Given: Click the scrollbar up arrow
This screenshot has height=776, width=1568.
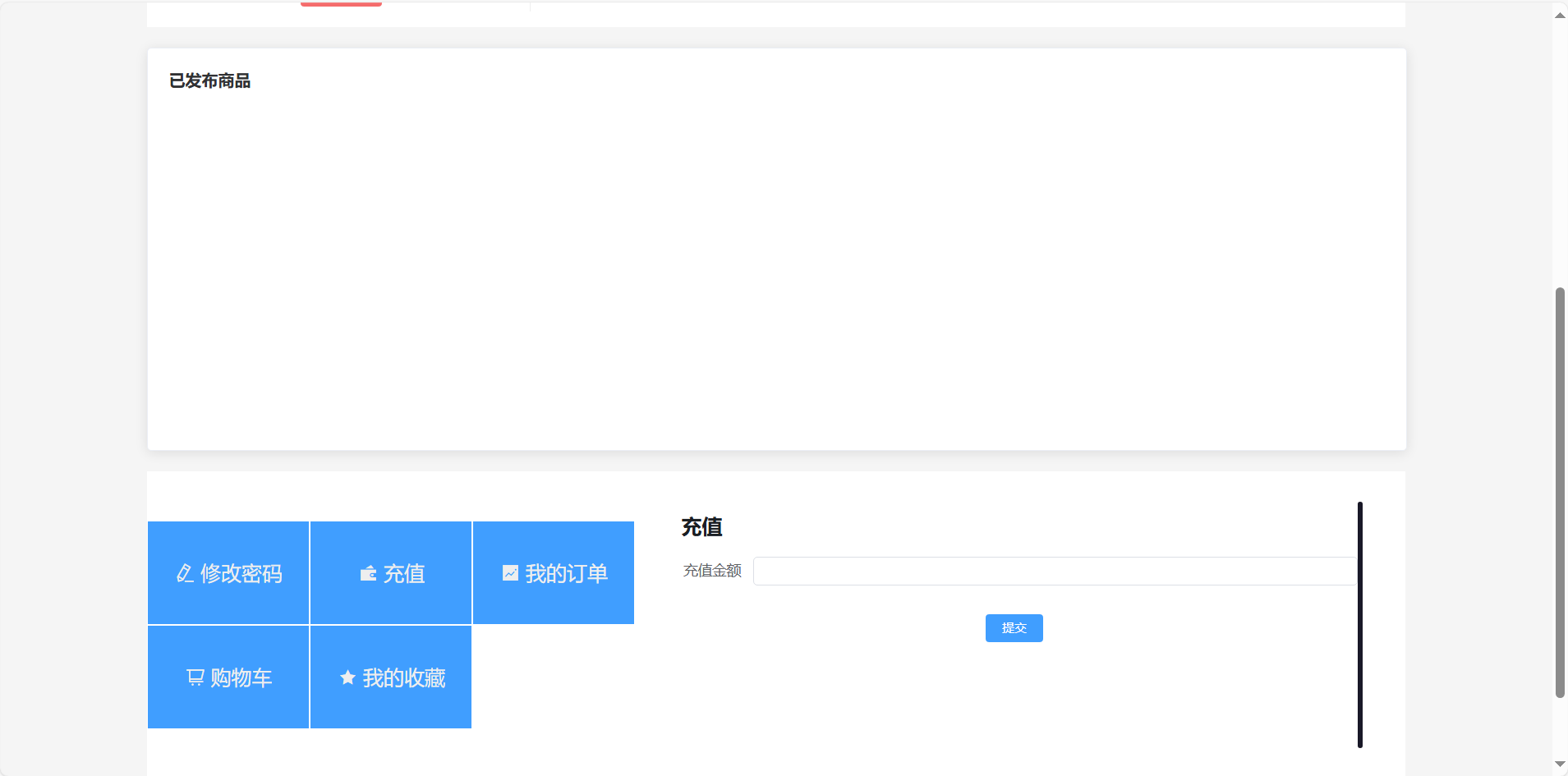Looking at the screenshot, I should 1560,15.
